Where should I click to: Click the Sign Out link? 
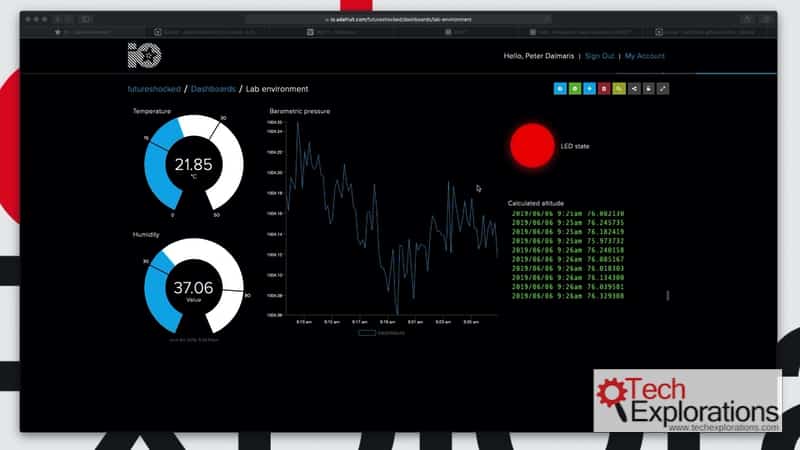coord(599,56)
